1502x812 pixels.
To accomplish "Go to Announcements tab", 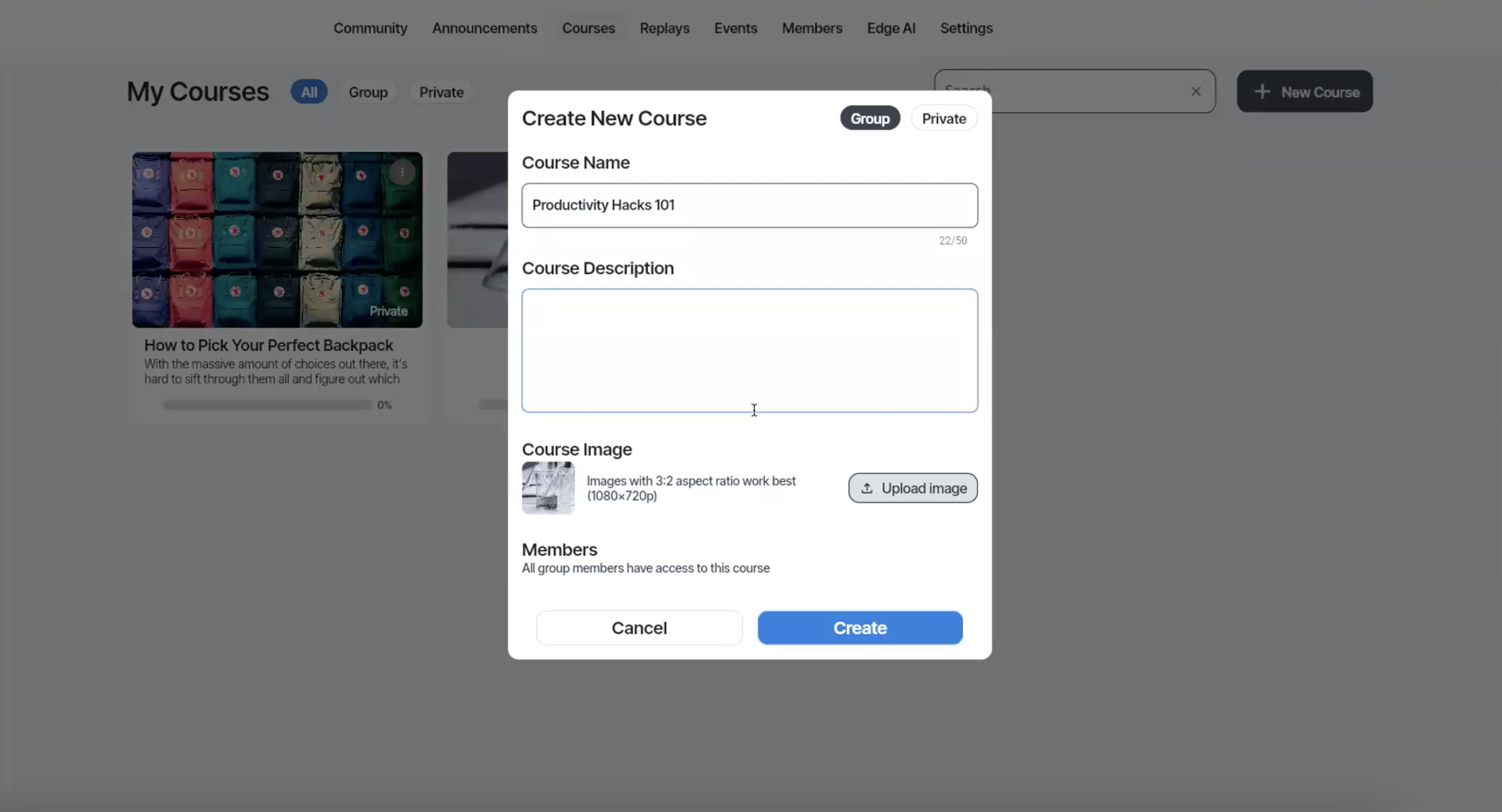I will coord(484,28).
